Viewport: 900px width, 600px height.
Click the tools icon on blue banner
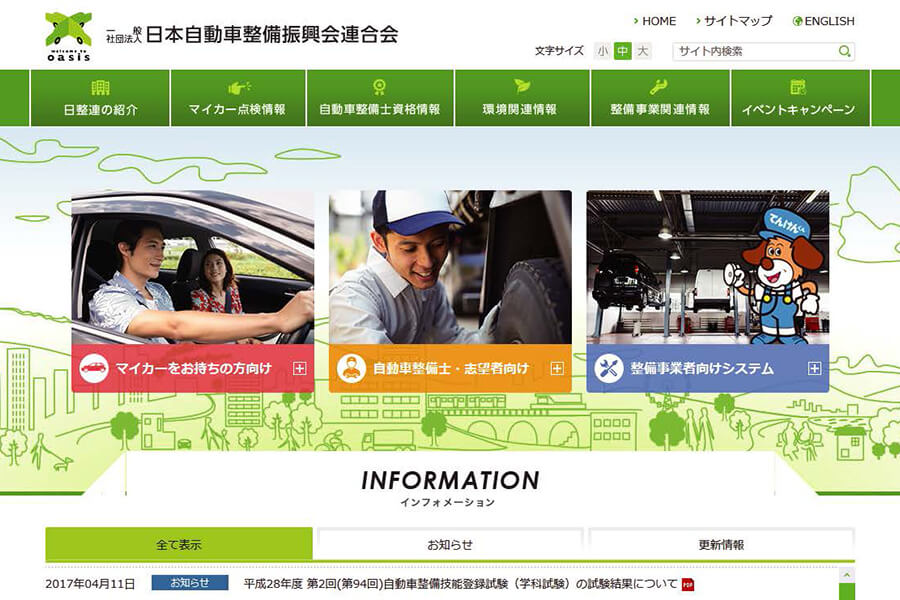tap(608, 368)
